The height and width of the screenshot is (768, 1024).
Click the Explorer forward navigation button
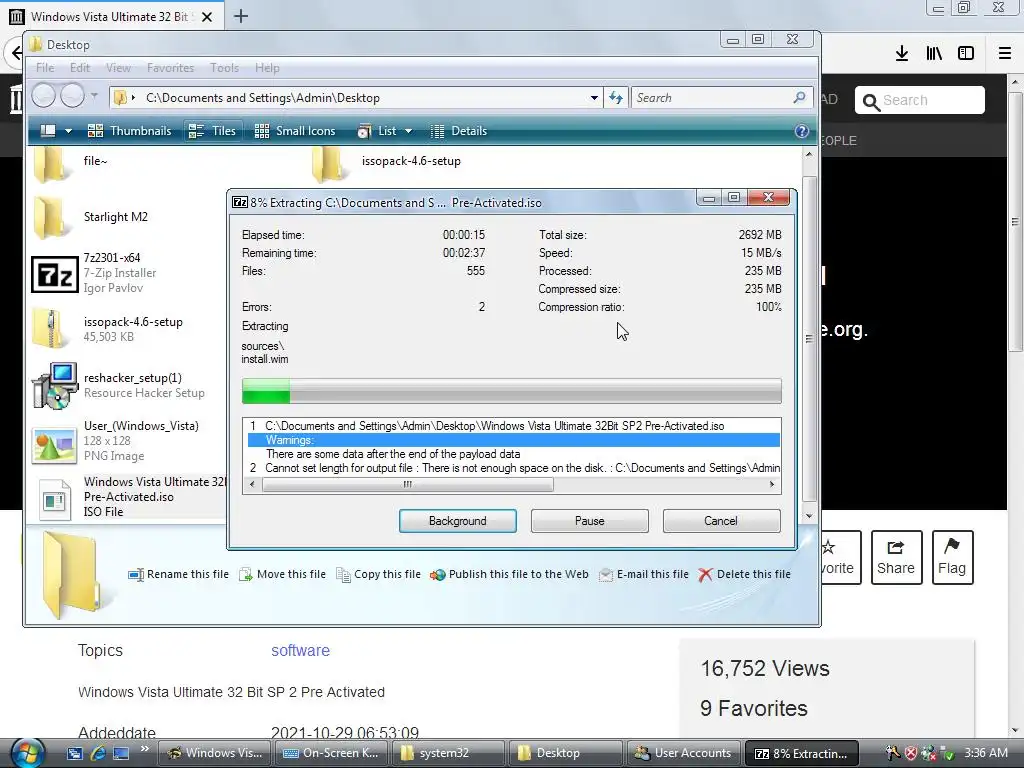72,96
